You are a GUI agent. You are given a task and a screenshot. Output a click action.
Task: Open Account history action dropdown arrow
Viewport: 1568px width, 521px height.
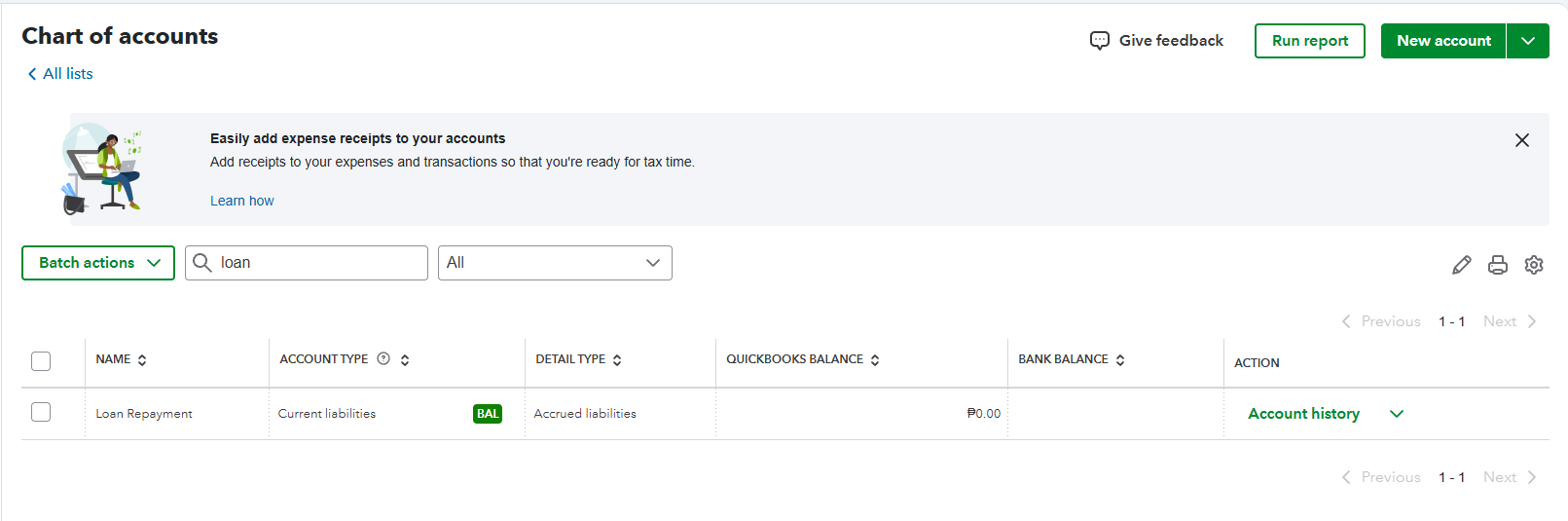[1397, 414]
